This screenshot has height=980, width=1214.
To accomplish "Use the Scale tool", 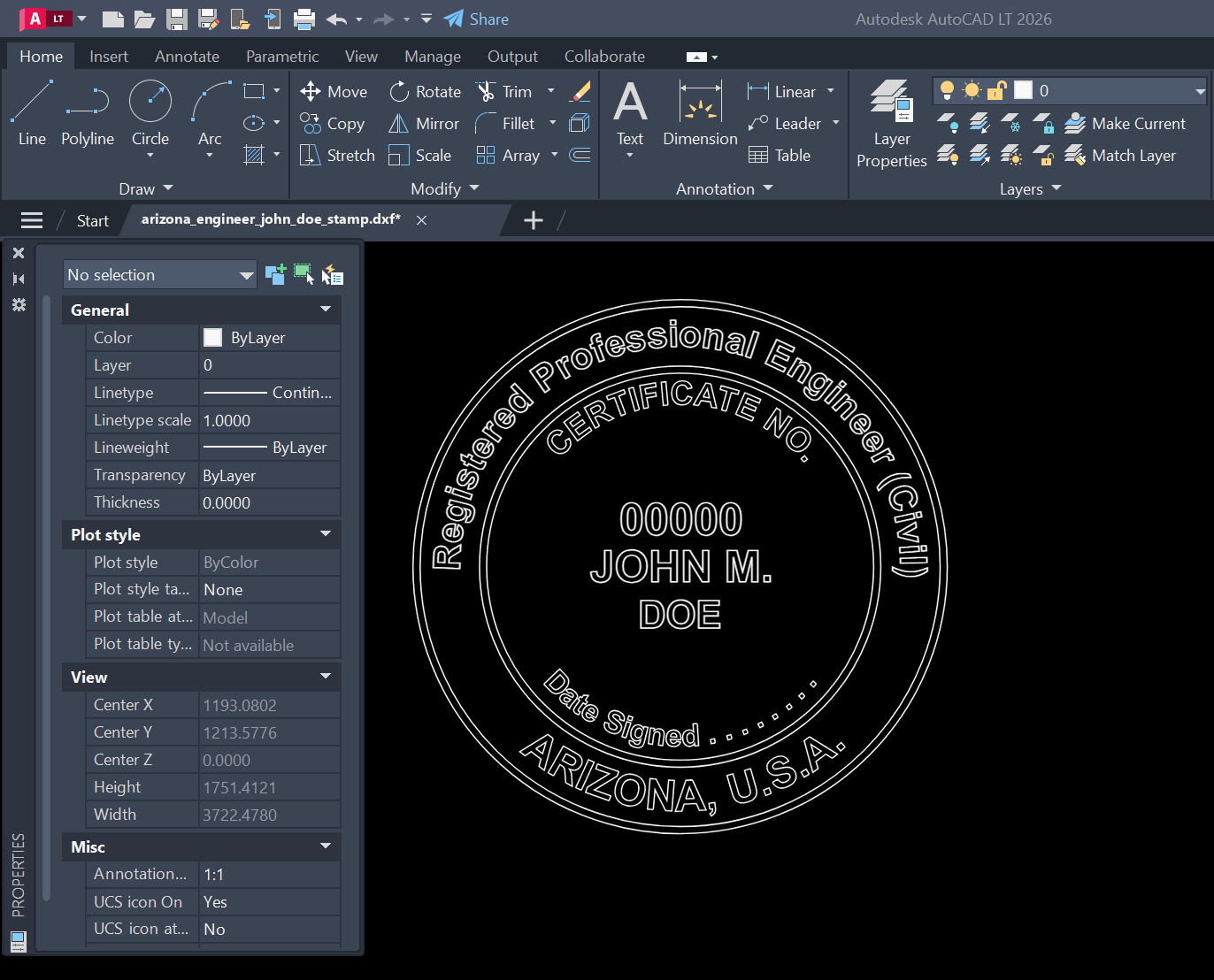I will 420,155.
